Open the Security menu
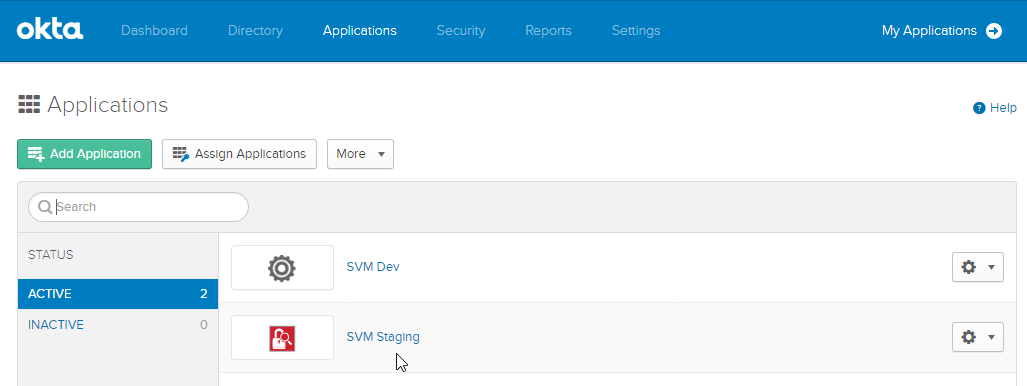Image resolution: width=1027 pixels, height=386 pixels. point(461,31)
